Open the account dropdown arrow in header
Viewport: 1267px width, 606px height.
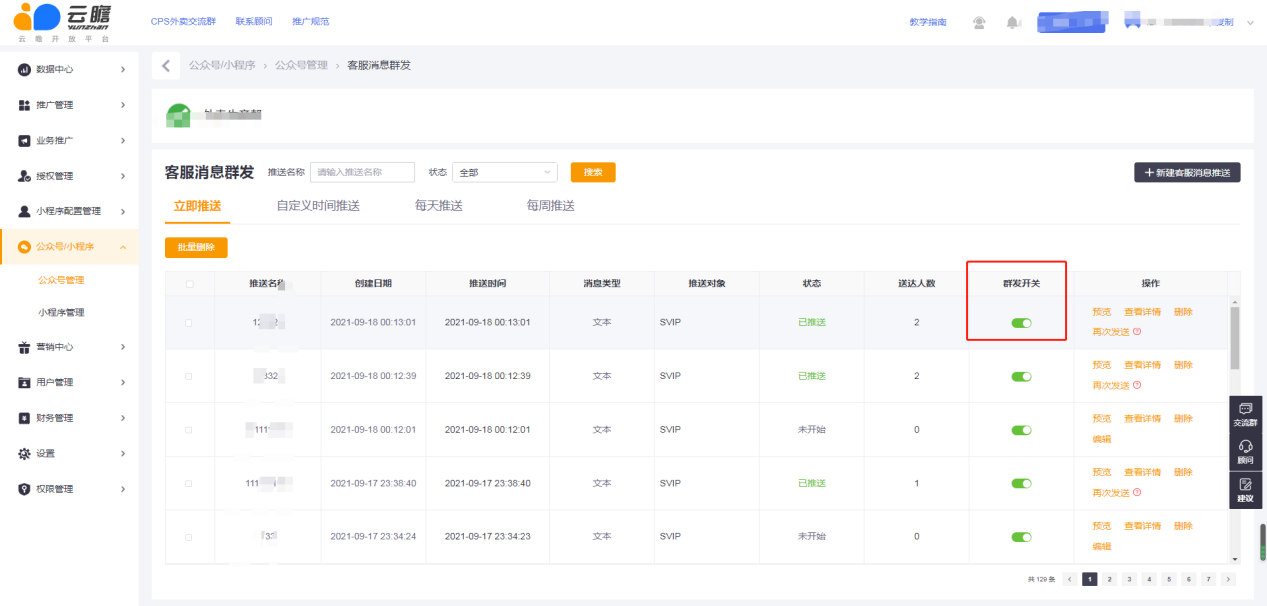(1250, 22)
